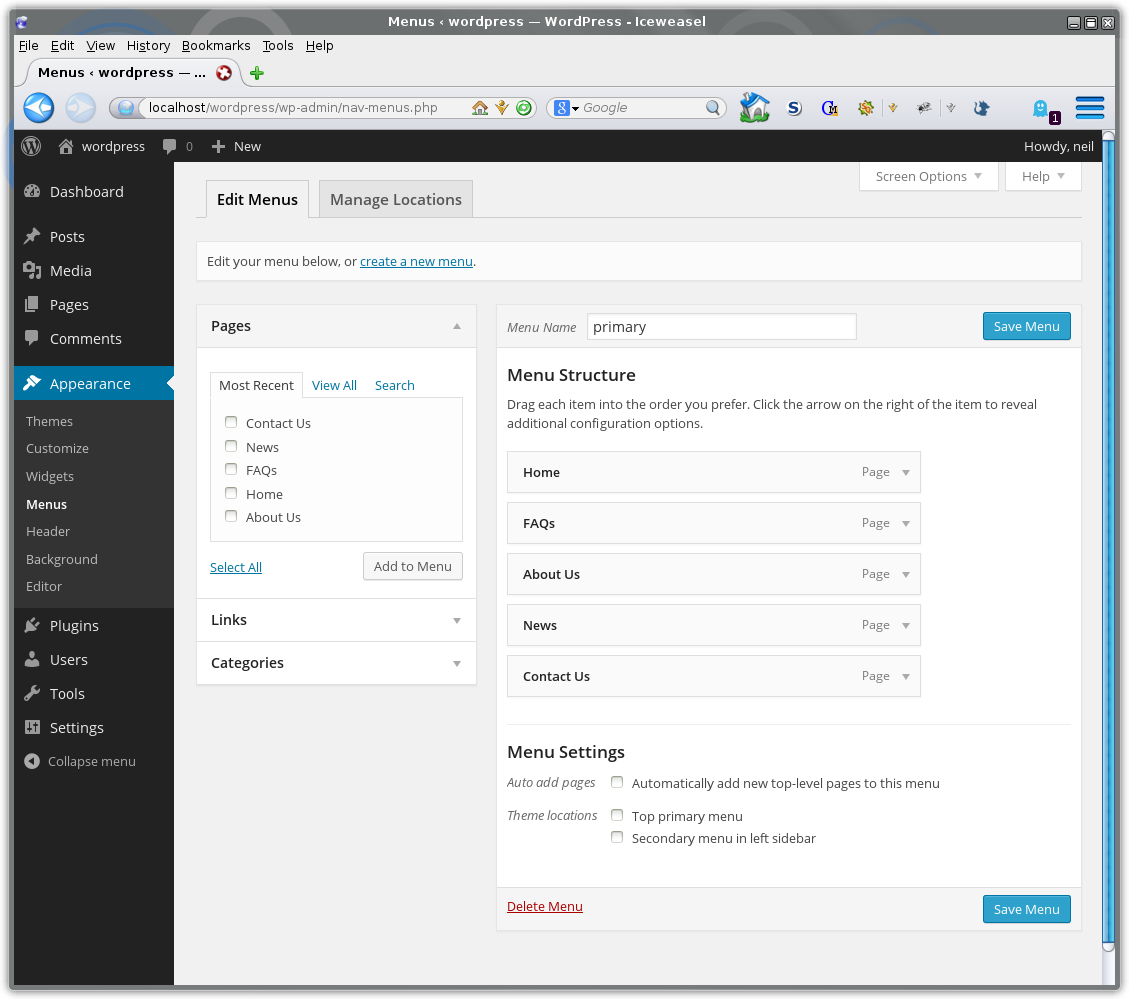
Task: Open the Help dropdown tab
Action: tap(1043, 176)
